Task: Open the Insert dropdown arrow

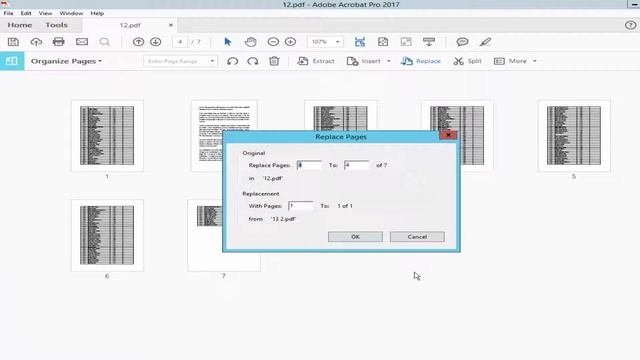Action: (x=389, y=61)
